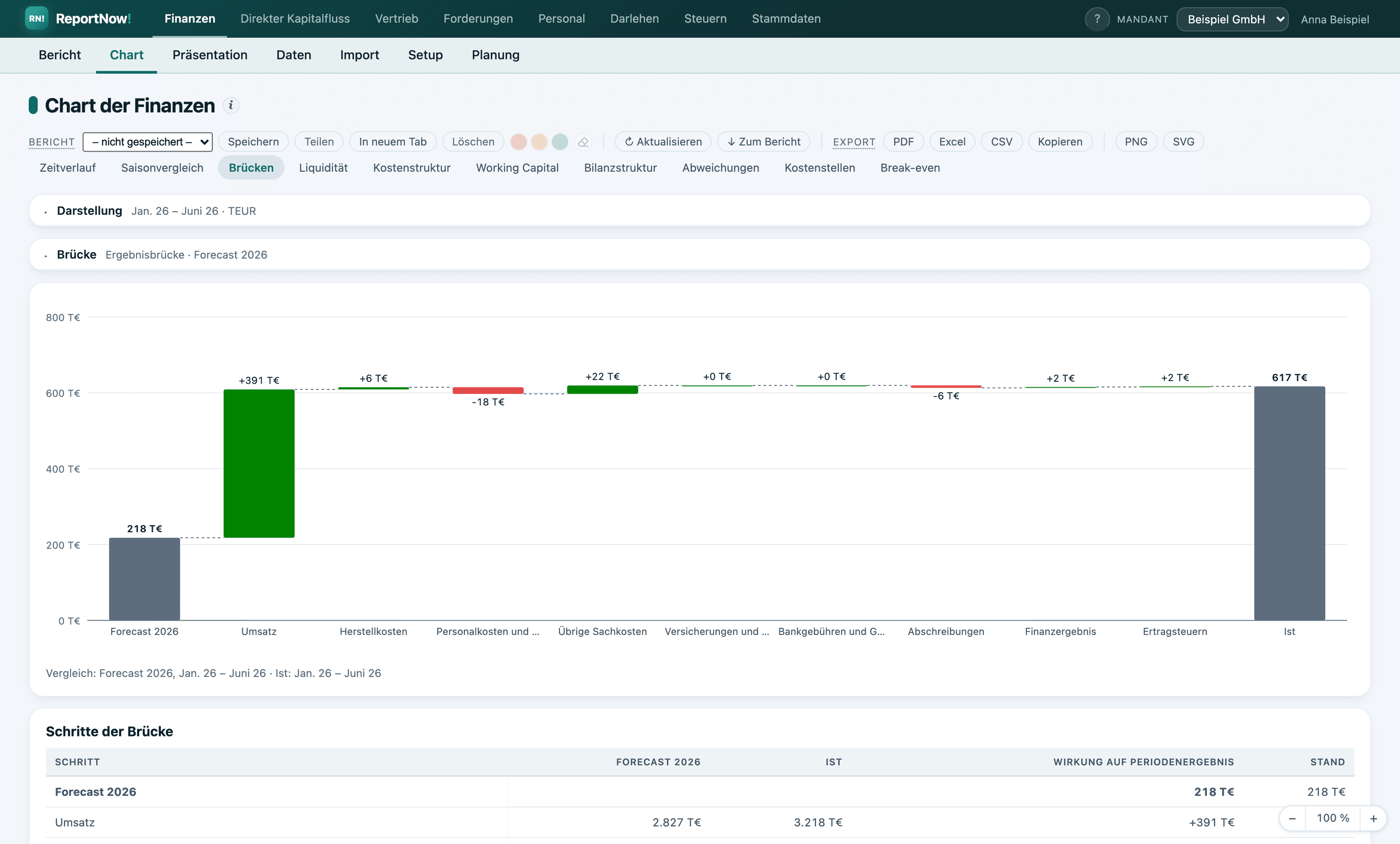The image size is (1400, 844).
Task: Export chart as PDF
Action: pyautogui.click(x=903, y=142)
